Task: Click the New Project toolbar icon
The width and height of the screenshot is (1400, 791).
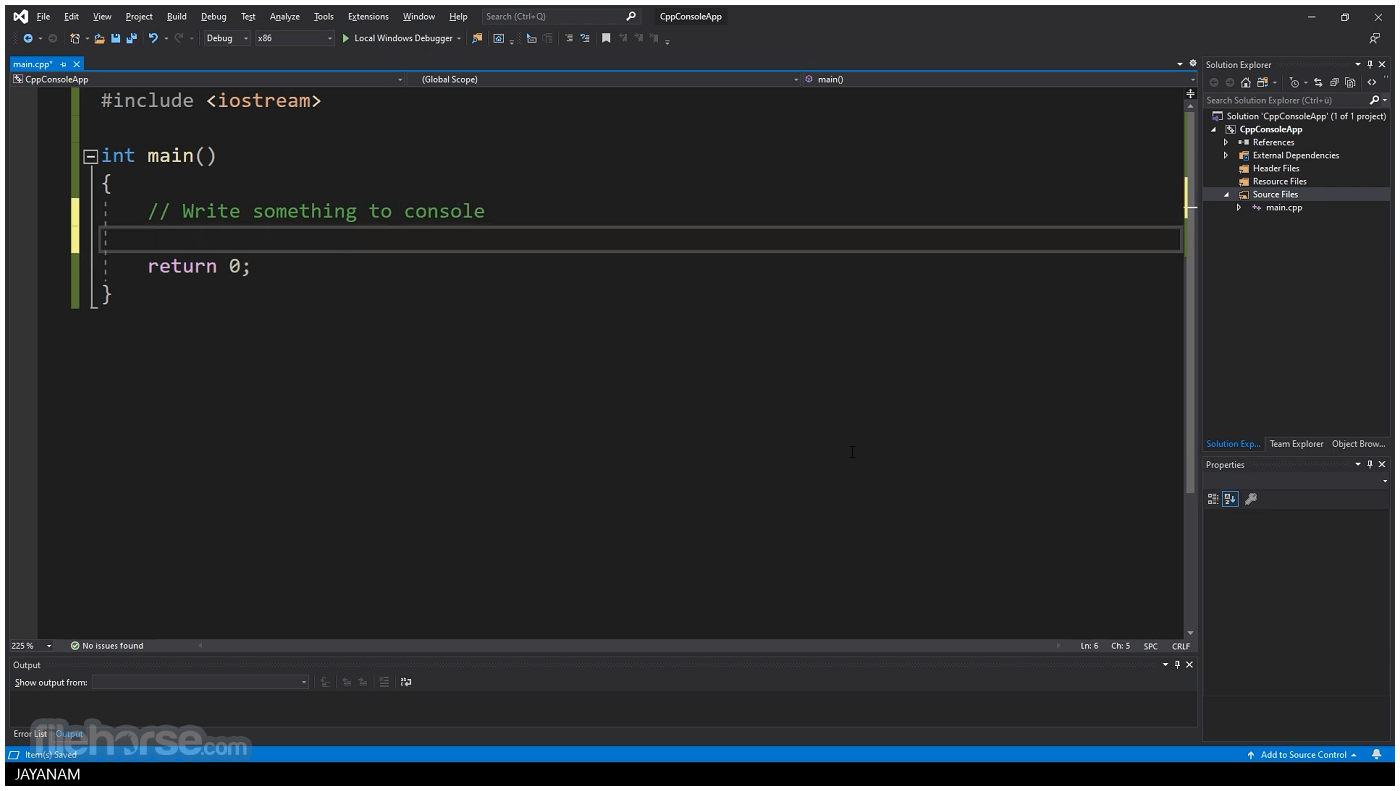Action: coord(75,38)
